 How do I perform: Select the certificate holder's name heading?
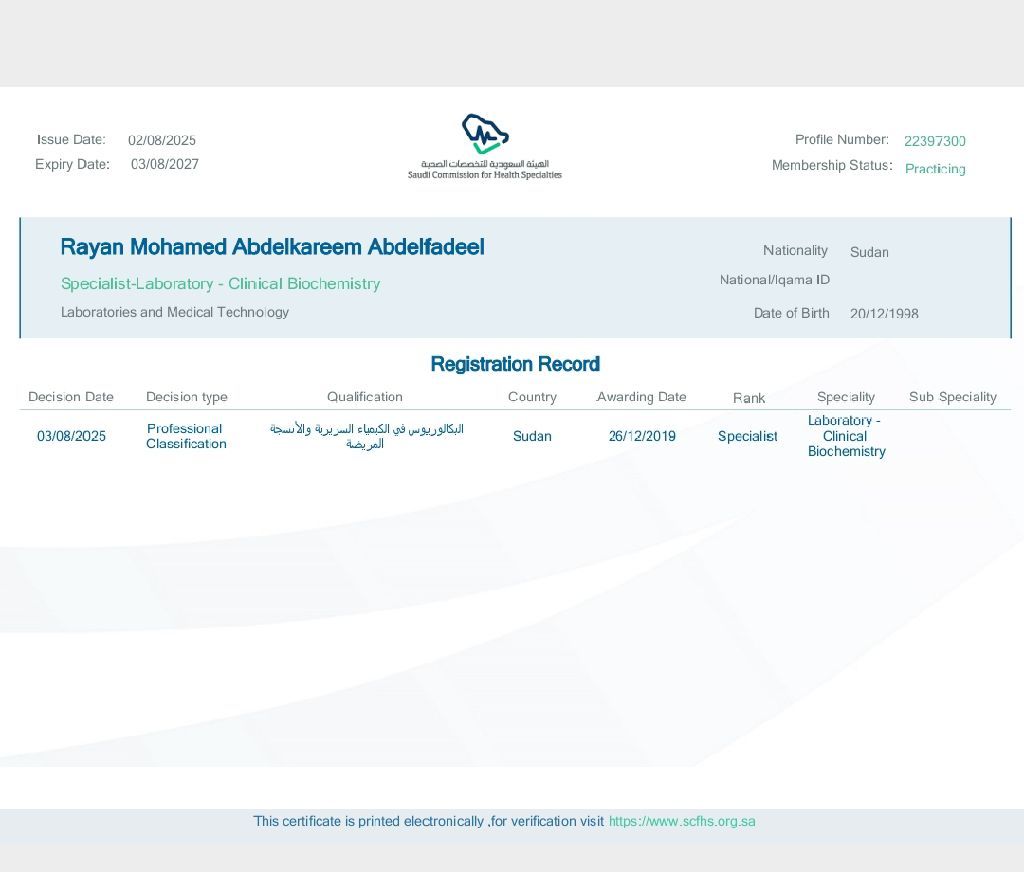pos(272,247)
